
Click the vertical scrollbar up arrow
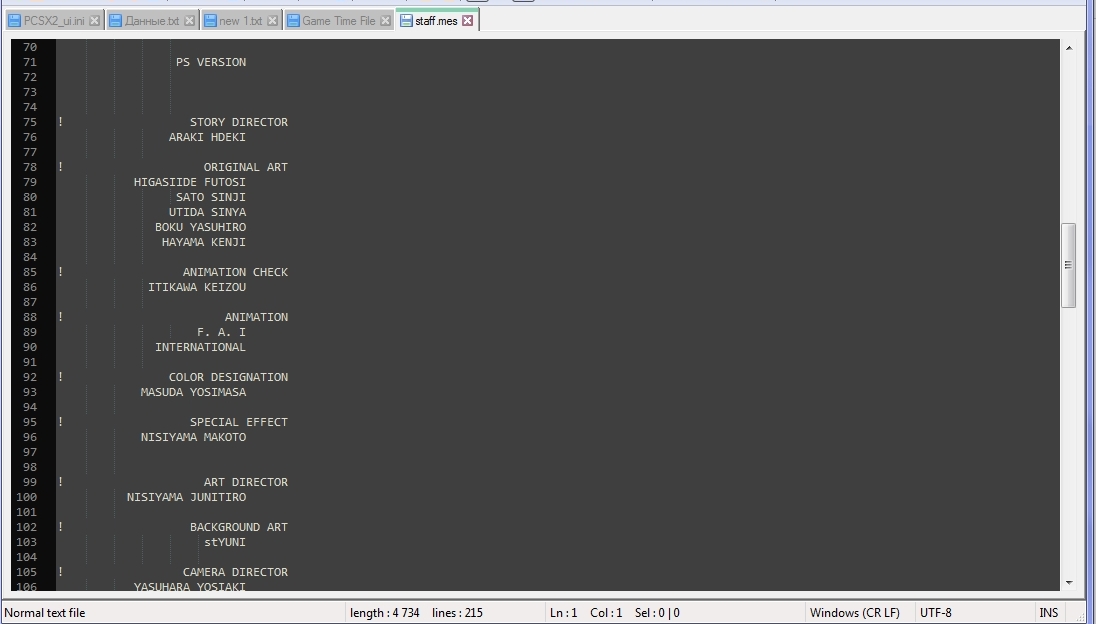1069,48
